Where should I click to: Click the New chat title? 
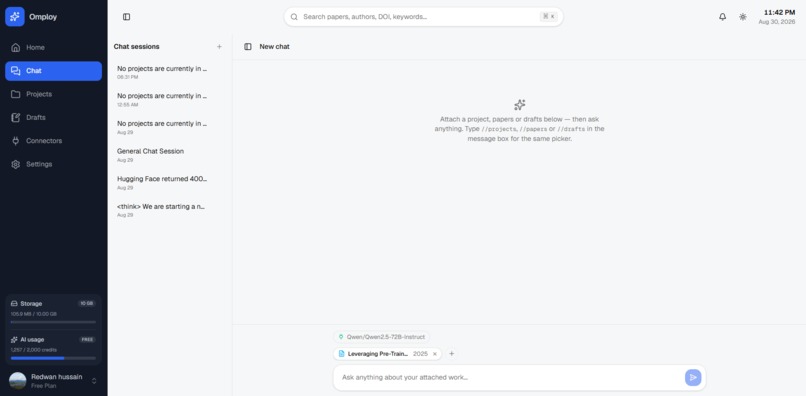tap(274, 47)
